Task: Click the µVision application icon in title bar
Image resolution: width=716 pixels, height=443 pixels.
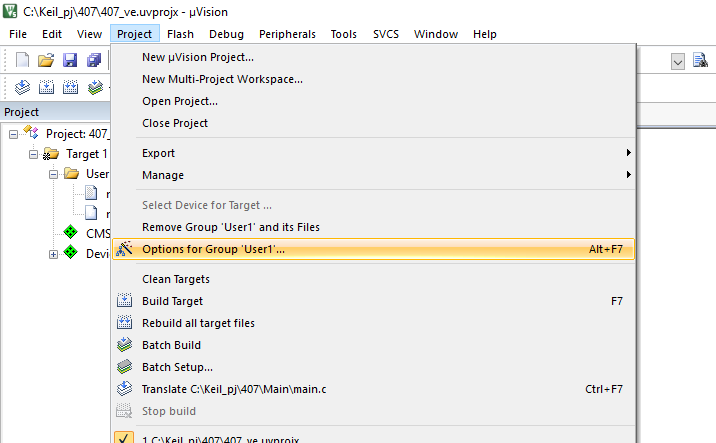Action: (10, 11)
